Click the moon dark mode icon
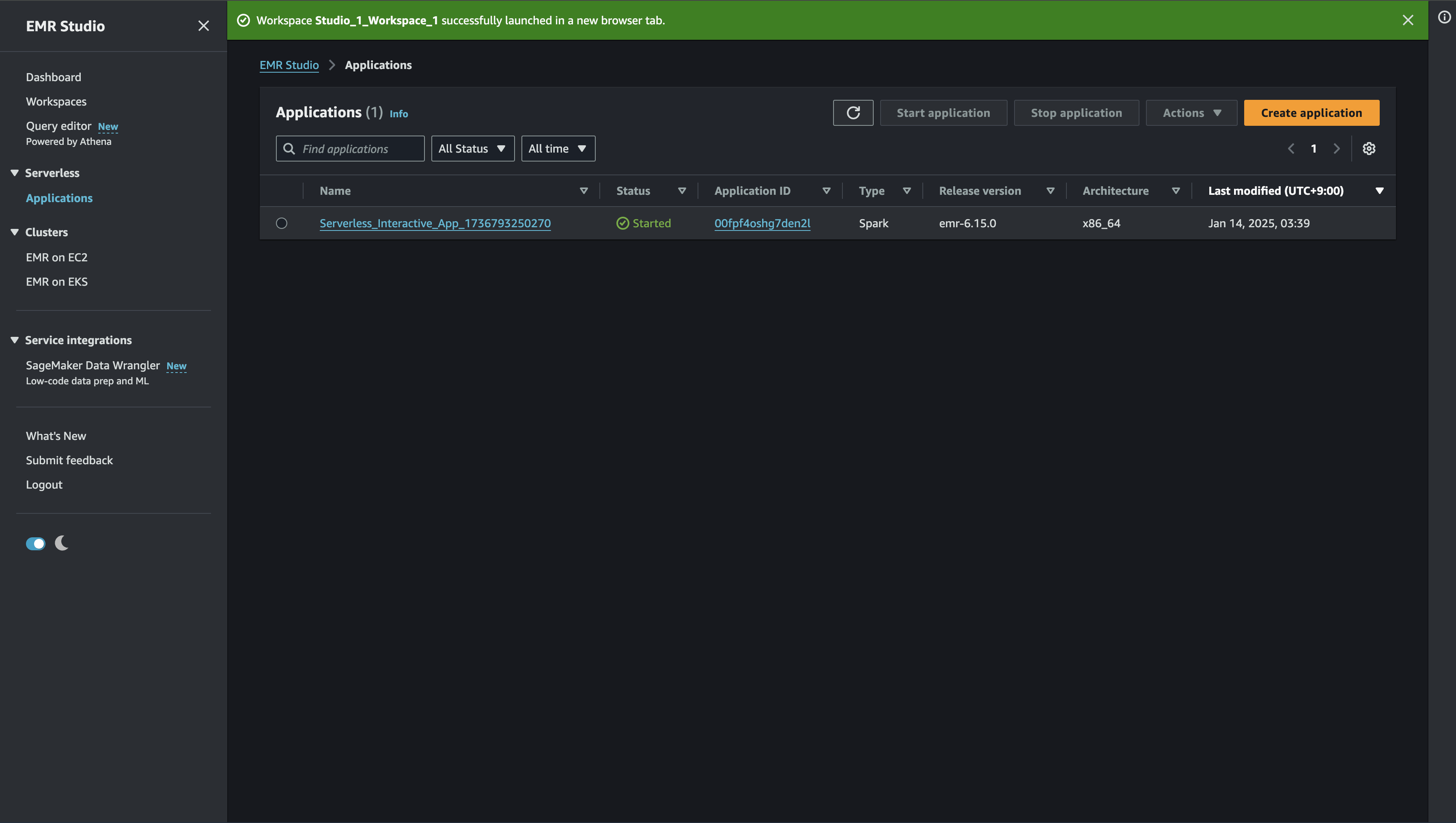Viewport: 1456px width, 823px height. 62,543
